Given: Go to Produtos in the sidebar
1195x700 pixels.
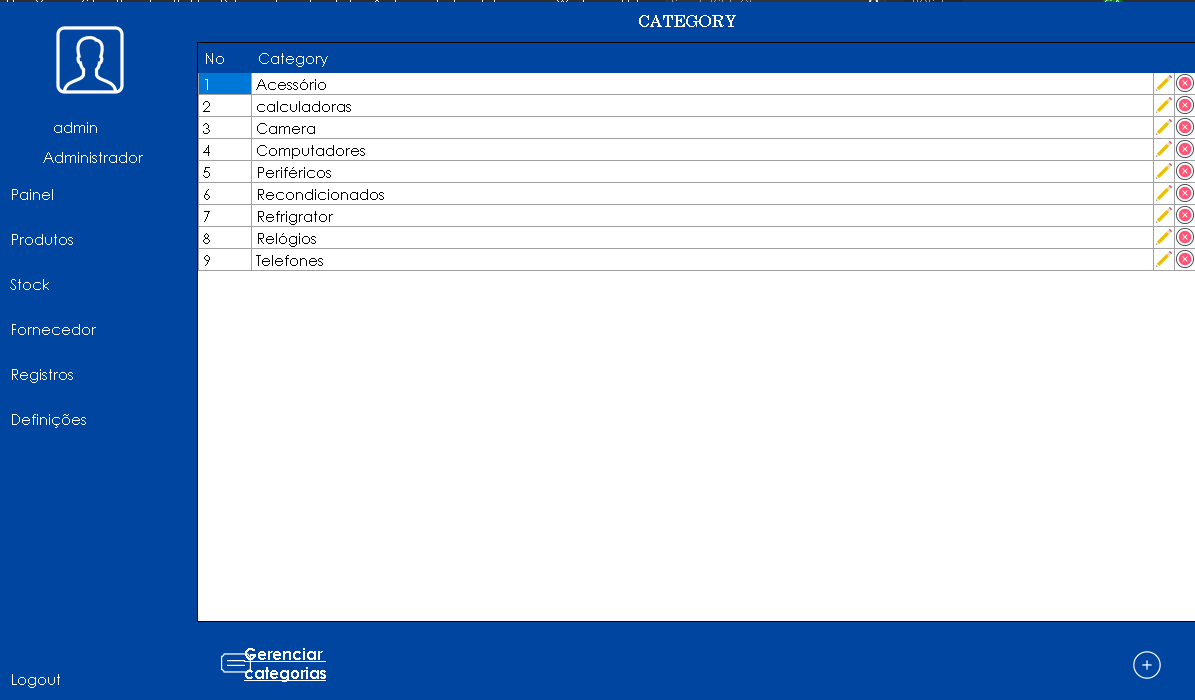Looking at the screenshot, I should (42, 240).
